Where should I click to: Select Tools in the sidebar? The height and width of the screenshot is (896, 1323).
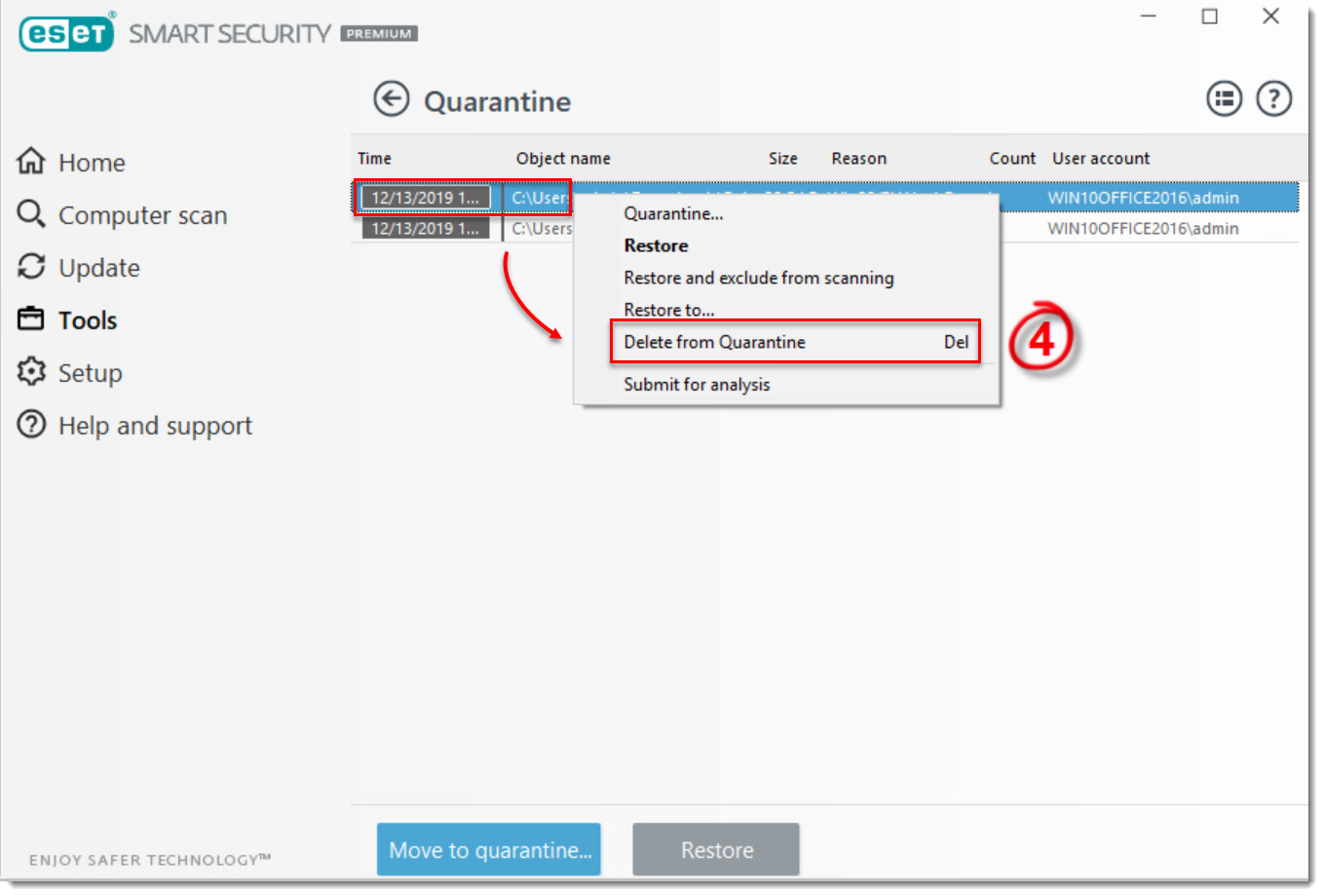tap(87, 320)
